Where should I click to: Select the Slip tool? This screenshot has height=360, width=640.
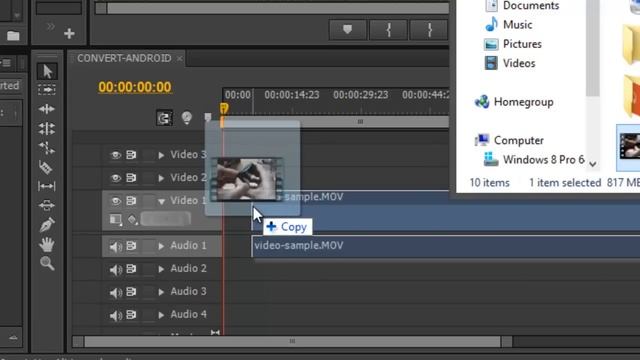pyautogui.click(x=47, y=186)
